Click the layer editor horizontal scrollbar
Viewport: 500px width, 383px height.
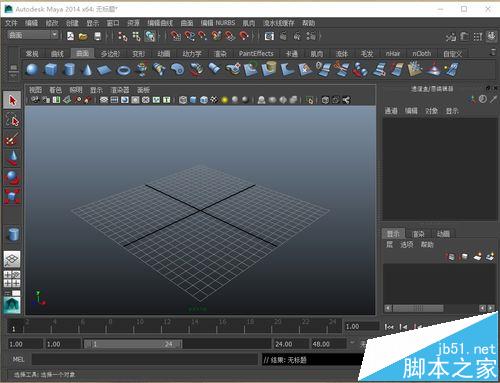418,308
